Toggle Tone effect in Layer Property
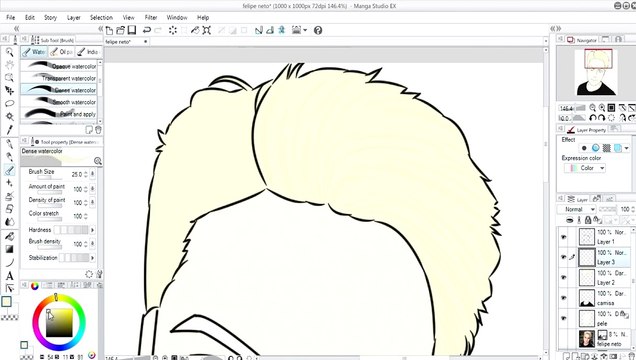The image size is (636, 360). pos(607,148)
